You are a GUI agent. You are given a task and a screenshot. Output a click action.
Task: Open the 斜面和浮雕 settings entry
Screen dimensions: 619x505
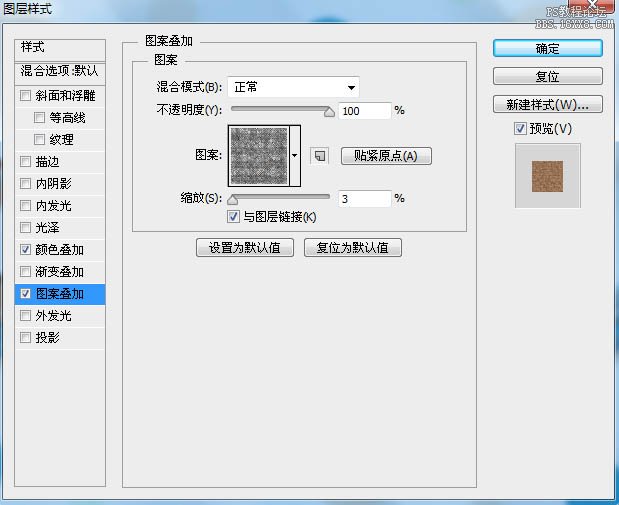point(66,96)
